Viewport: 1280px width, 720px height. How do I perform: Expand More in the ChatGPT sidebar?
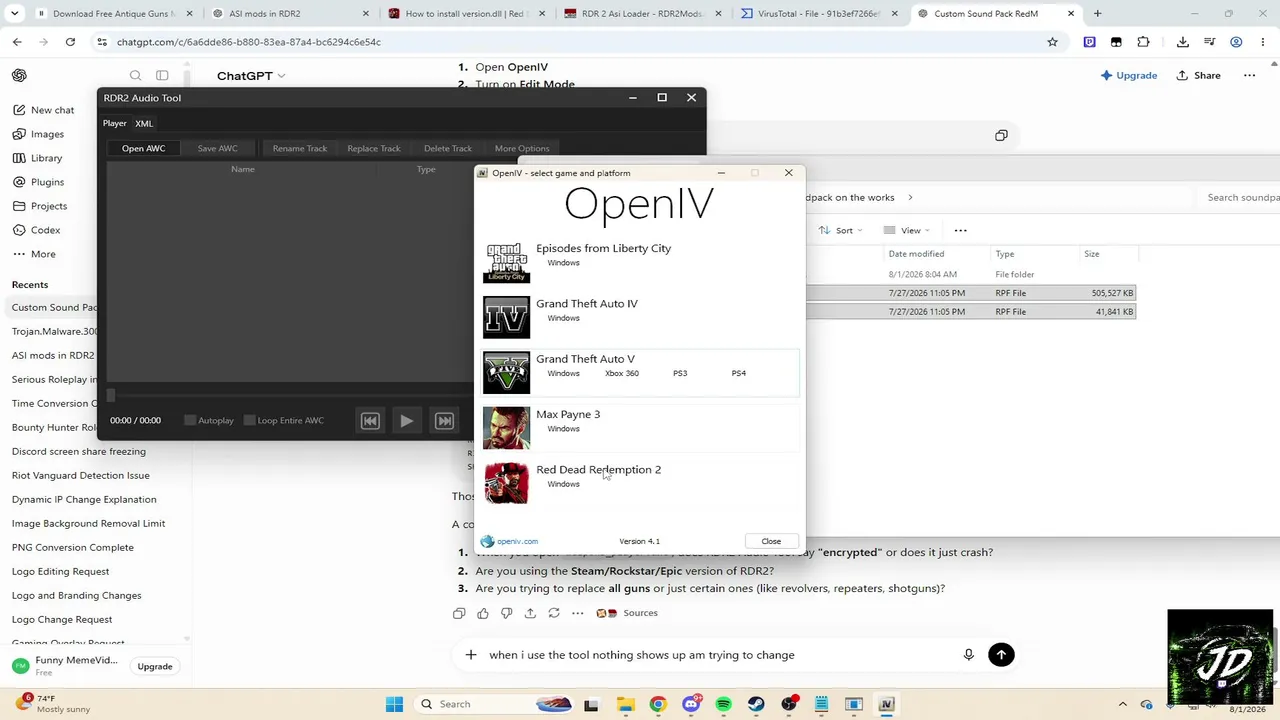(x=43, y=254)
